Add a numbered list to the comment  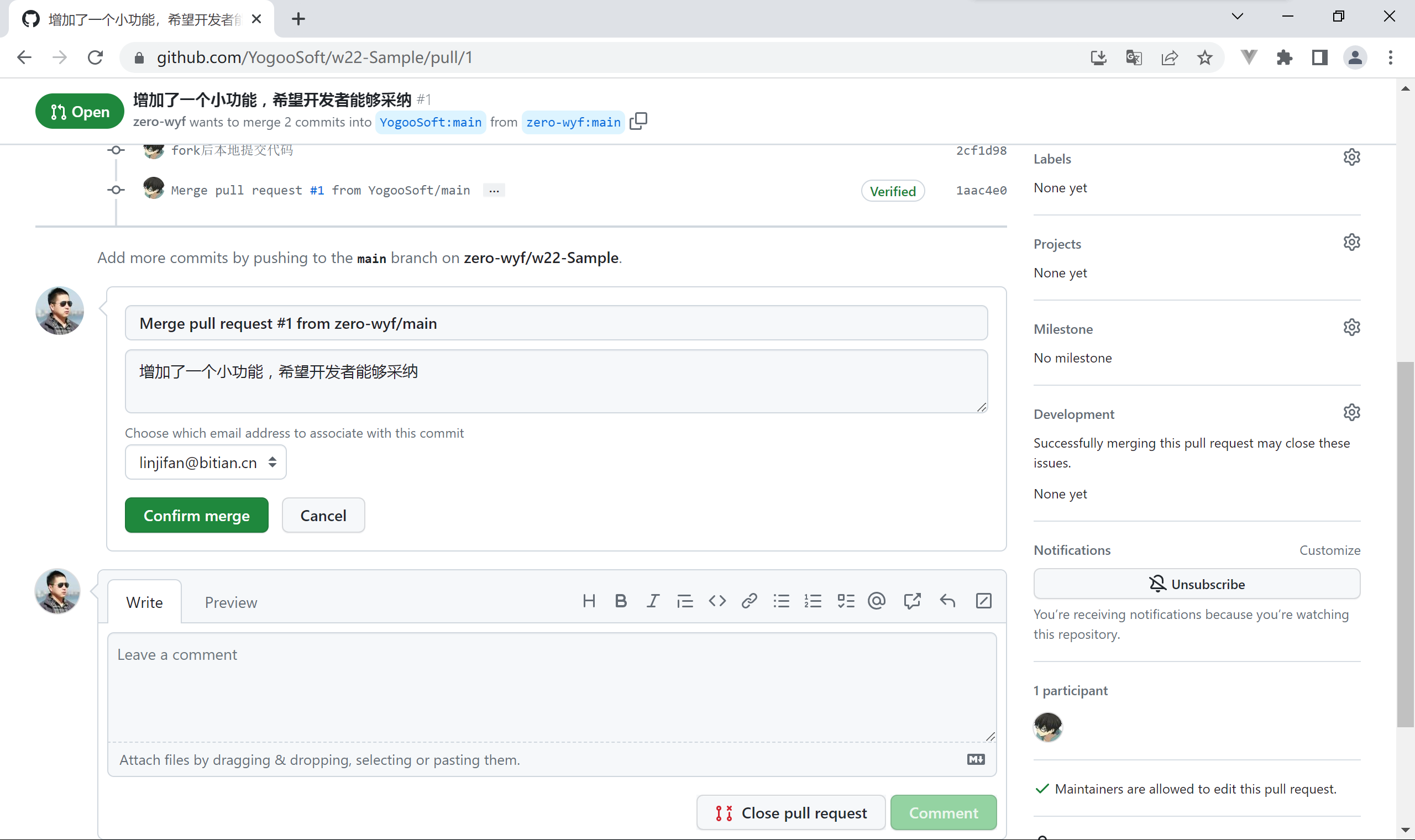813,601
